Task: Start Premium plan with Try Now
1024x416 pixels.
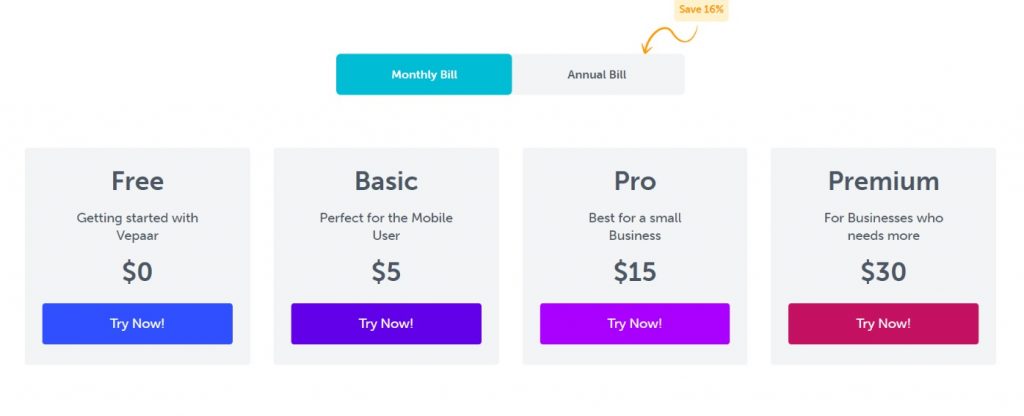Action: (883, 323)
